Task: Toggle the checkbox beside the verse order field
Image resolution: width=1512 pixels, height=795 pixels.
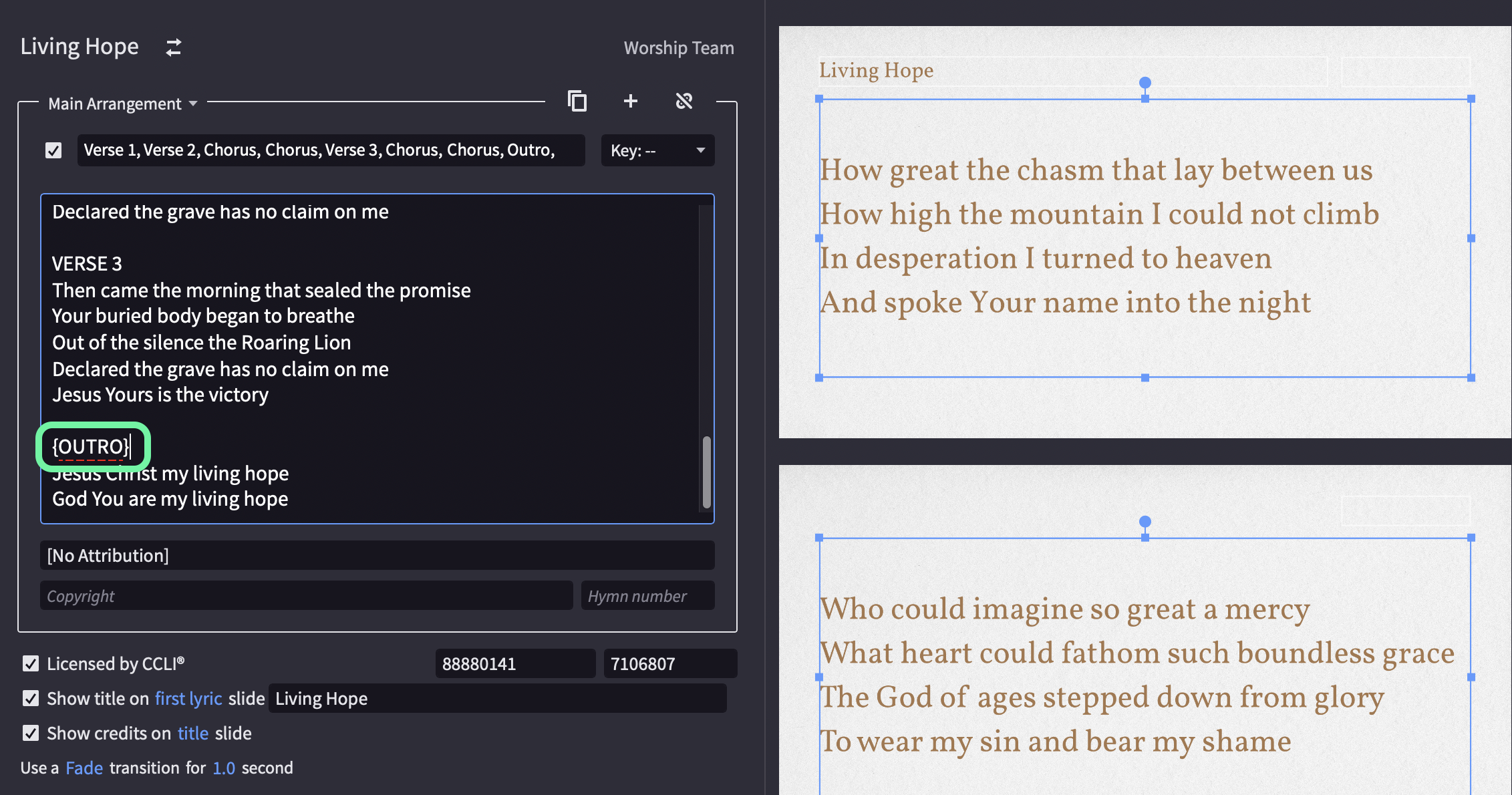Action: (53, 150)
